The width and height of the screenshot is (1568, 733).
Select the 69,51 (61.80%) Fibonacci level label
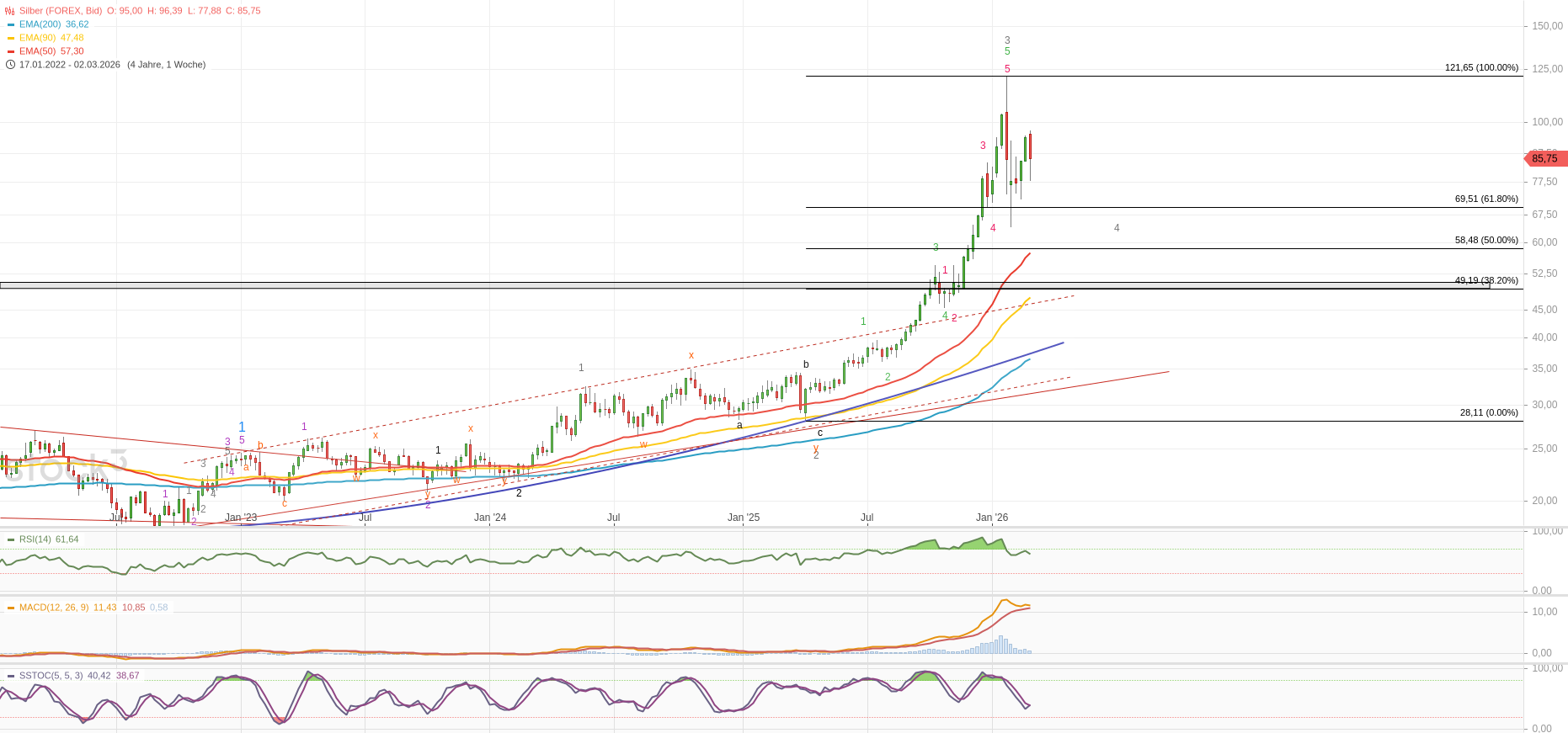(x=1485, y=199)
